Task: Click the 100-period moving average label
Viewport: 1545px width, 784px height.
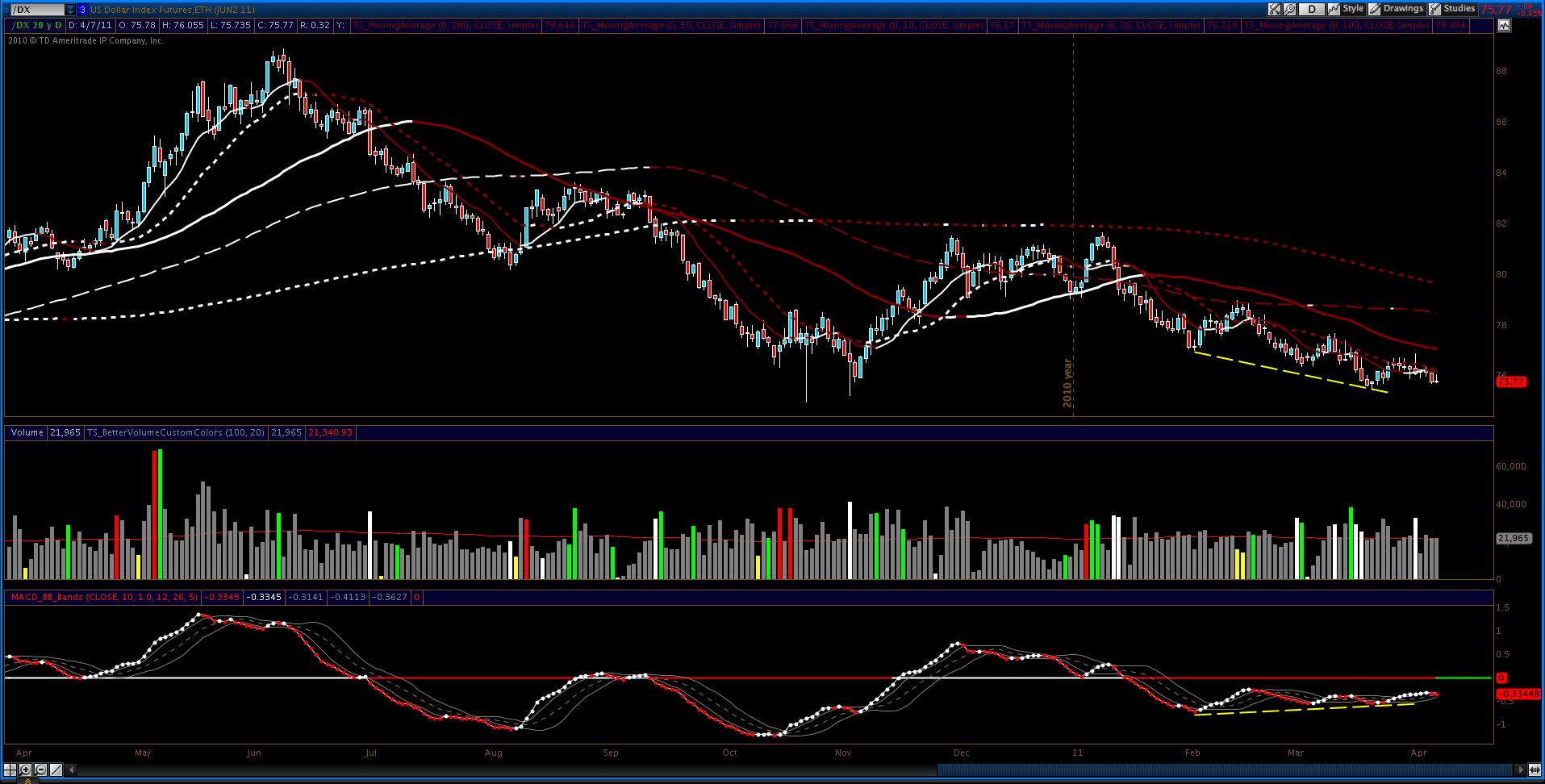Action: click(1336, 25)
